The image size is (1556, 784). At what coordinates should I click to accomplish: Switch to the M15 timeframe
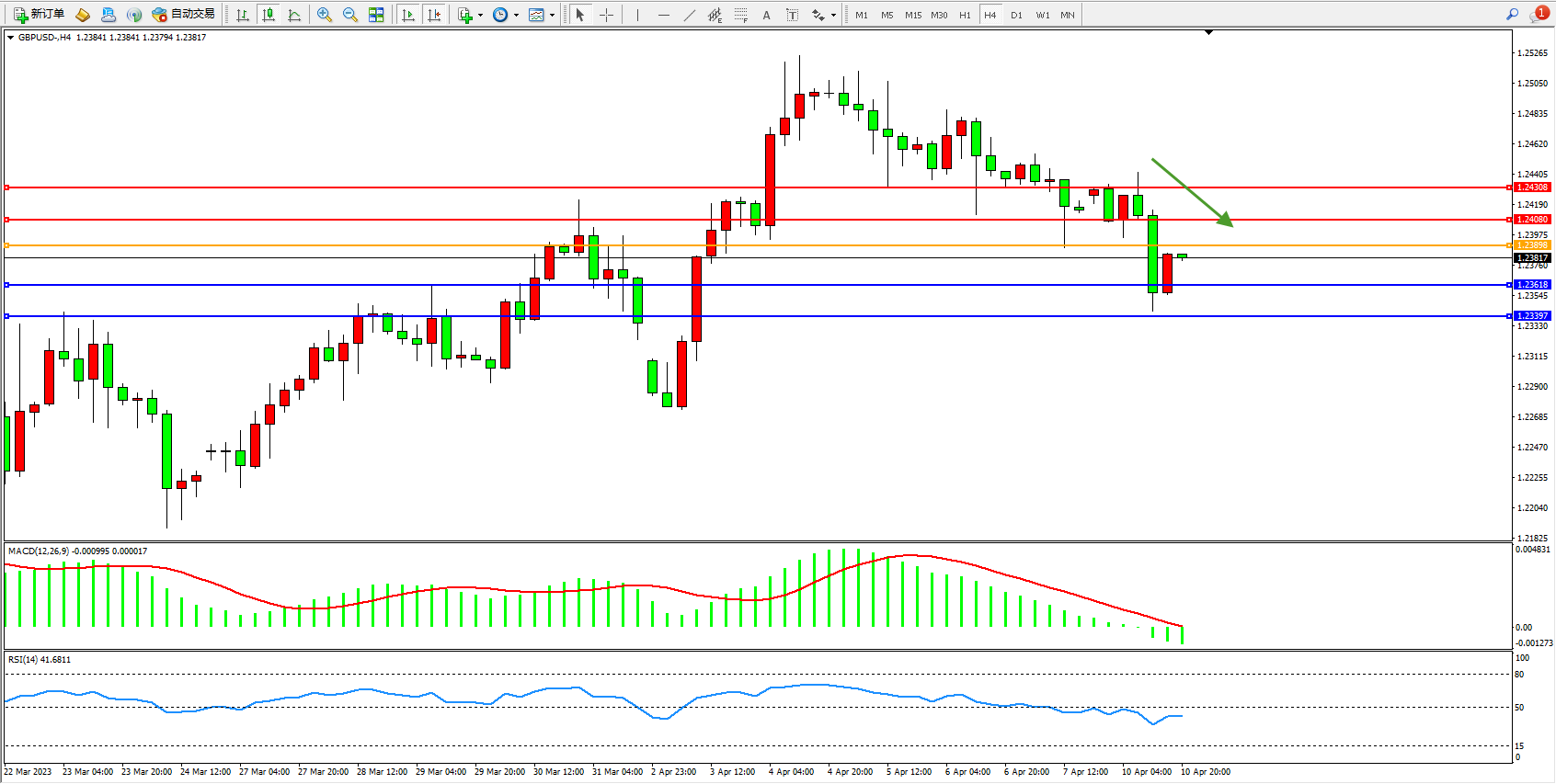912,15
